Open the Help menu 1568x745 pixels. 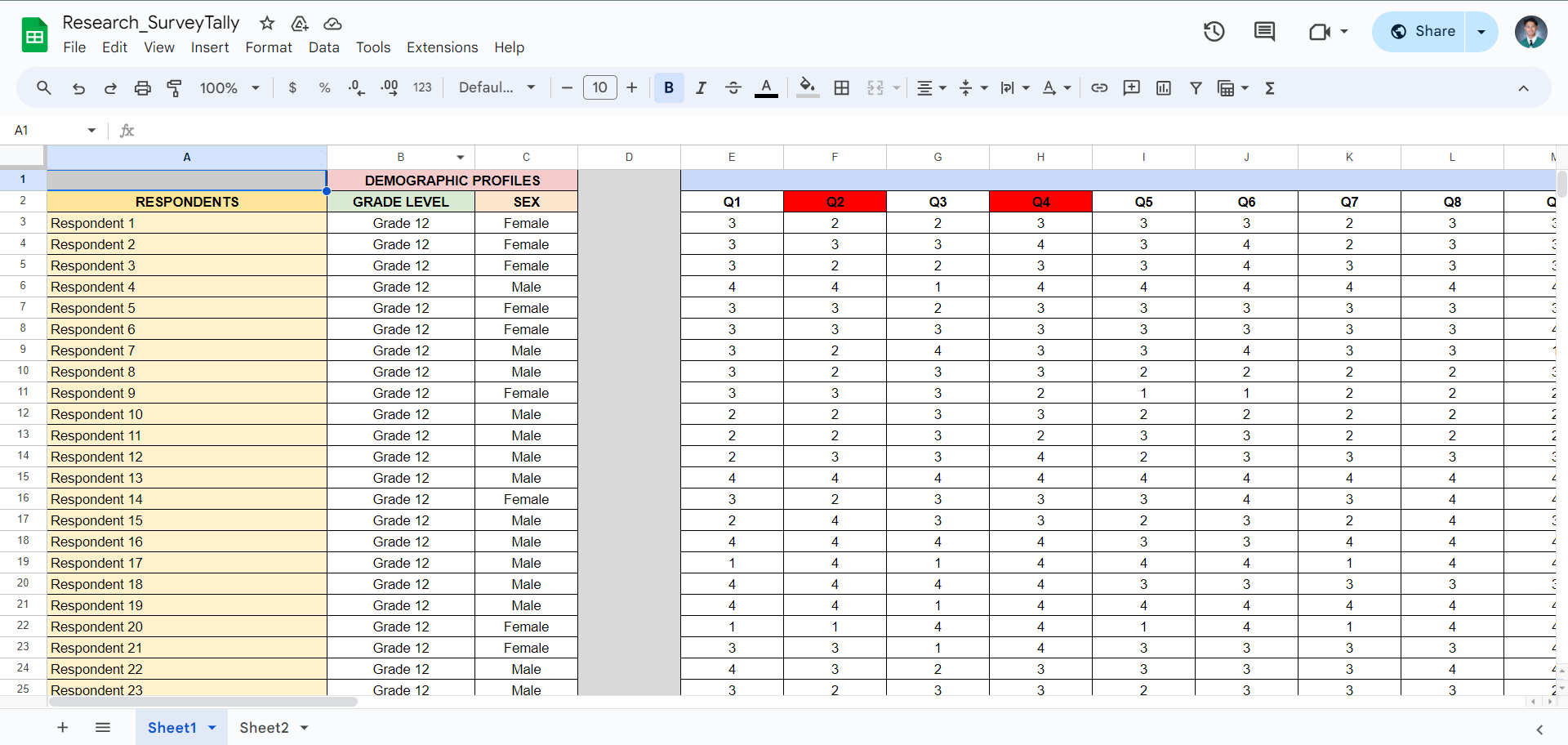[509, 47]
